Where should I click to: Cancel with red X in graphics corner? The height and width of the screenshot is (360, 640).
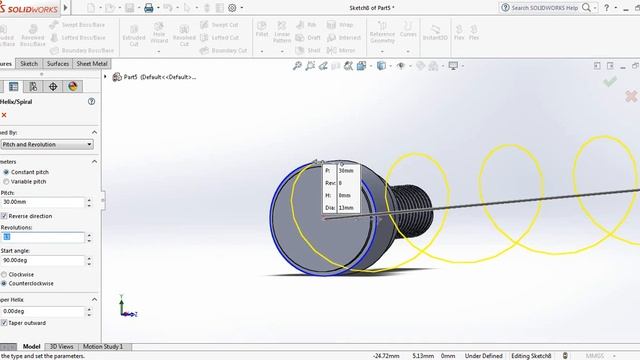click(631, 96)
